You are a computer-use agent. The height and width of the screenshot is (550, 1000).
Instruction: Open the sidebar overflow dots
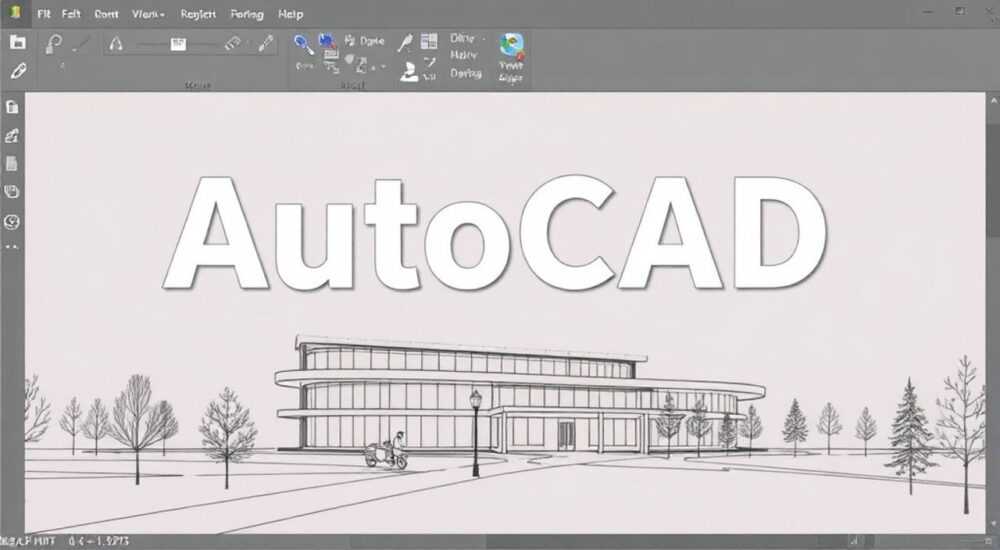[x=11, y=246]
